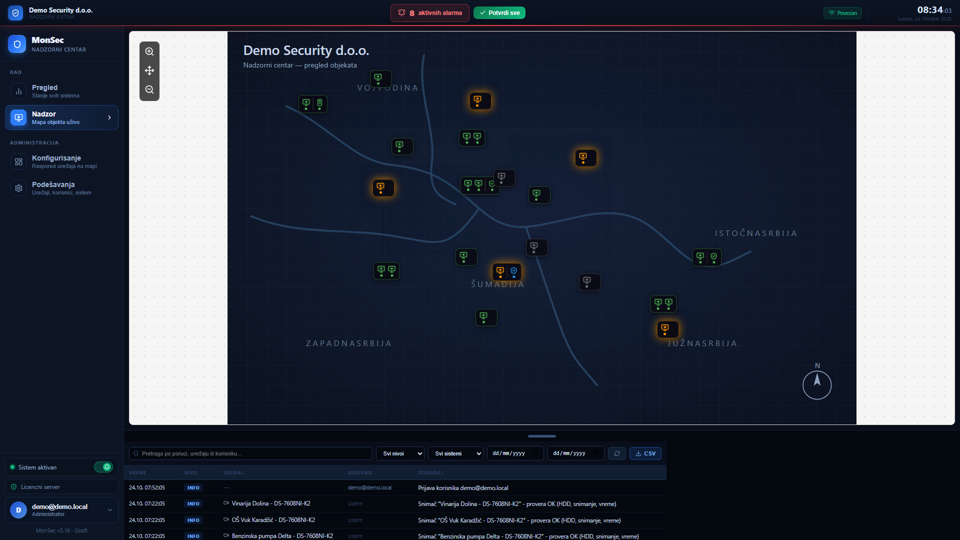
Task: Click the Povezan connection status badge
Action: pyautogui.click(x=842, y=13)
